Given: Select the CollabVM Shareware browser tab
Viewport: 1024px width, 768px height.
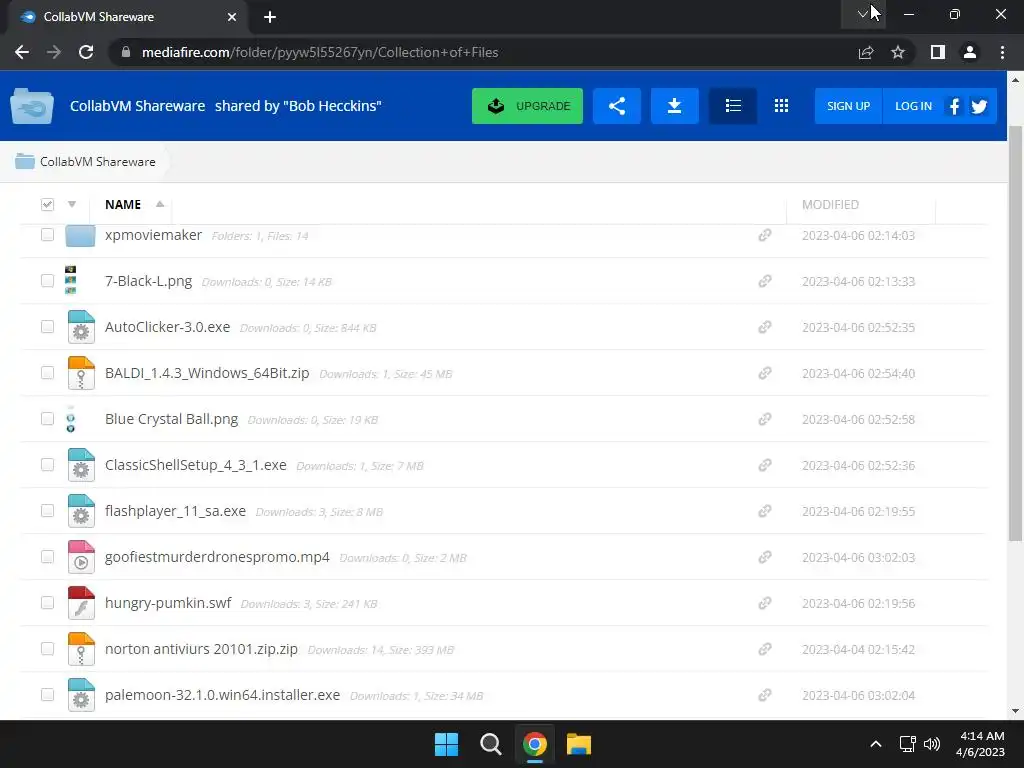Looking at the screenshot, I should tap(128, 17).
